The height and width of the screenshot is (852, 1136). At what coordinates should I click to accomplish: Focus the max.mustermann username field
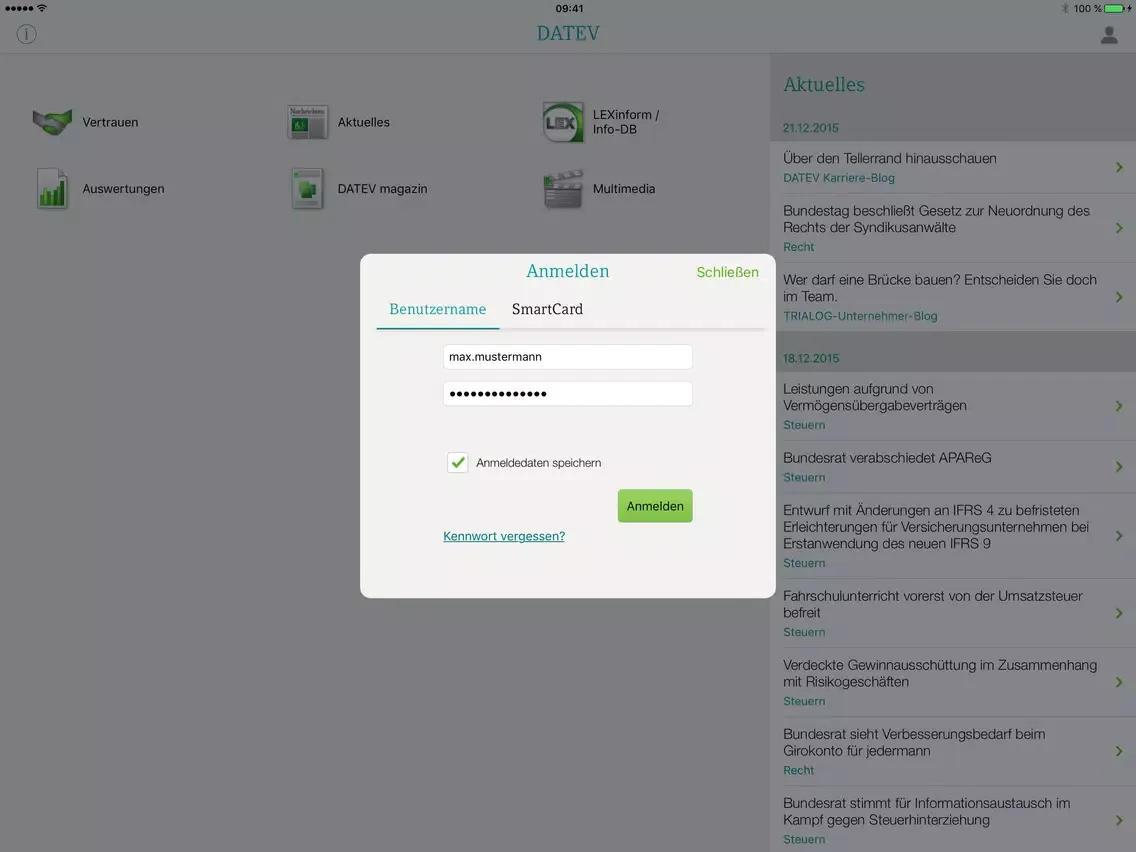(567, 356)
